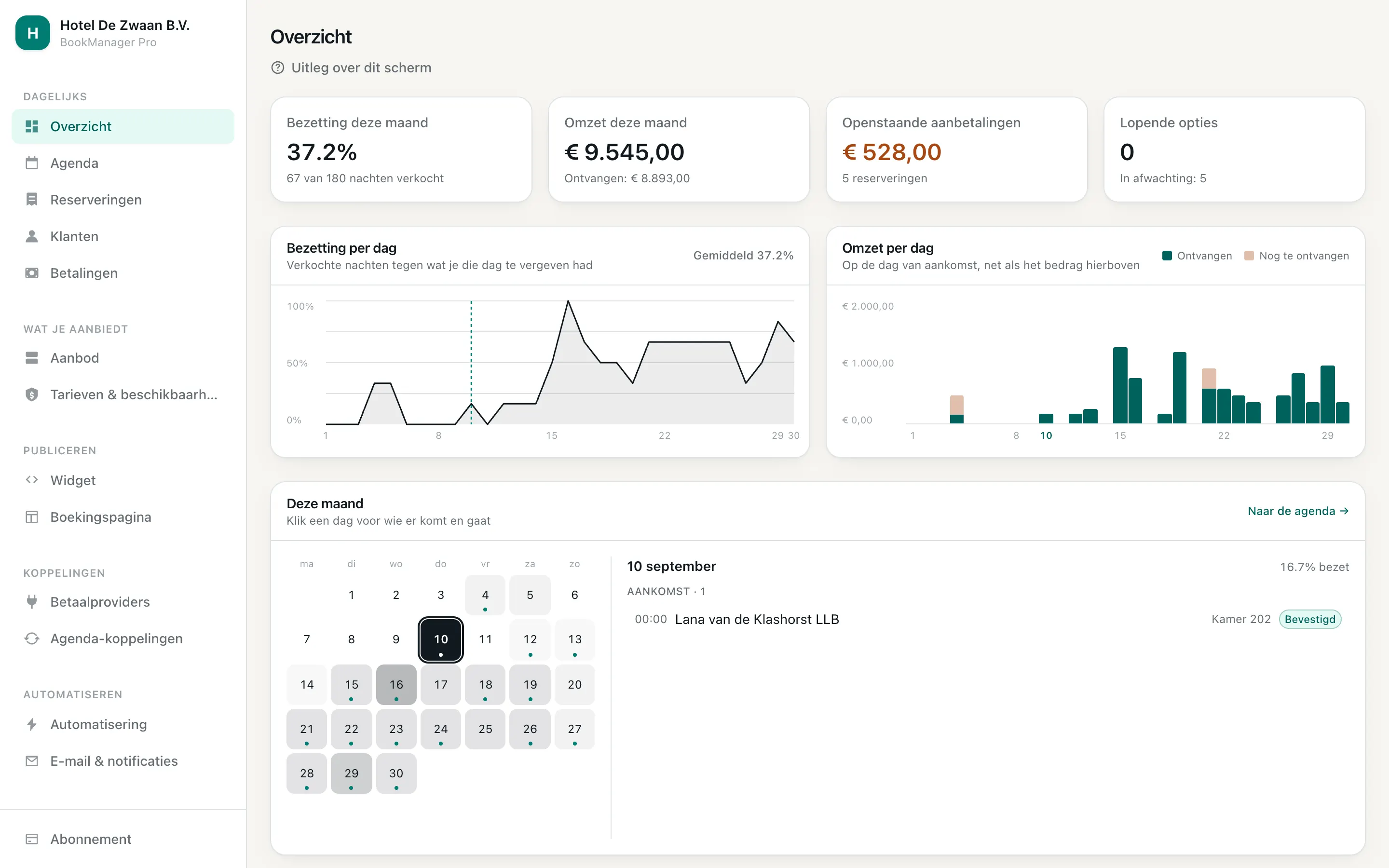Click the '16.7% bezet' text
This screenshot has width=1389, height=868.
[1314, 567]
